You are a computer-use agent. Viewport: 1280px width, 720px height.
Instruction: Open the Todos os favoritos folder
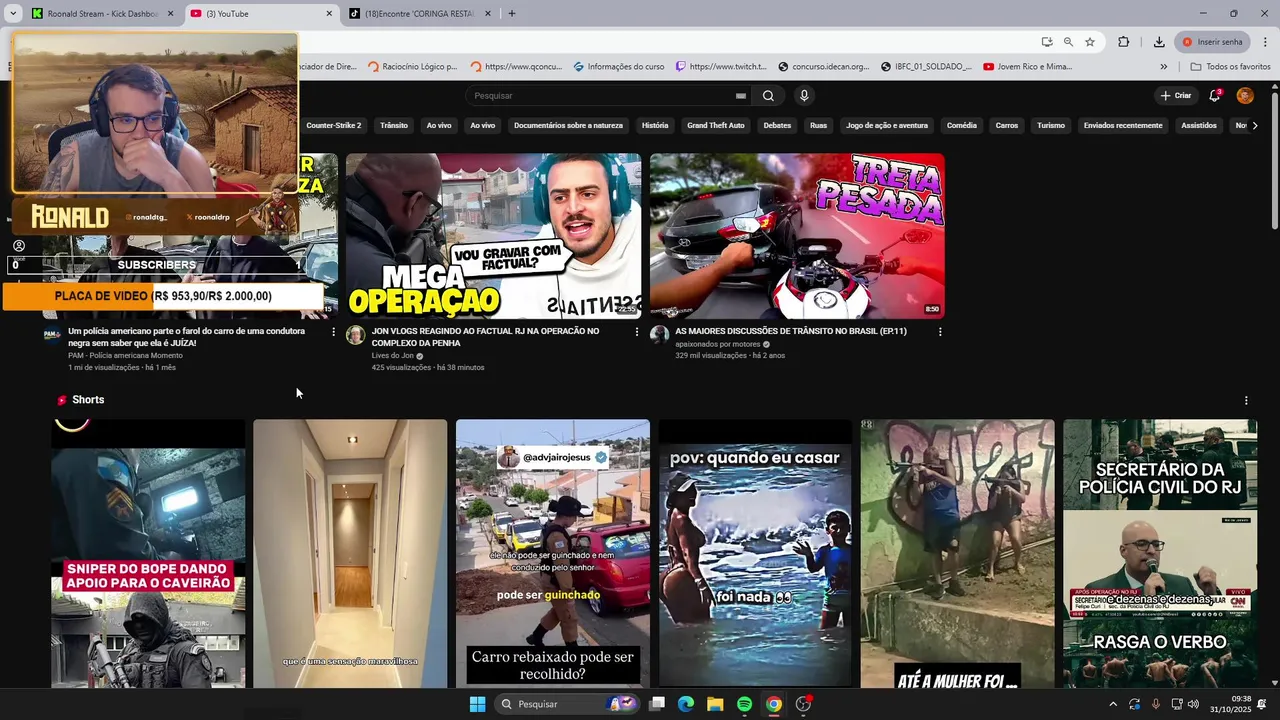click(x=1230, y=67)
